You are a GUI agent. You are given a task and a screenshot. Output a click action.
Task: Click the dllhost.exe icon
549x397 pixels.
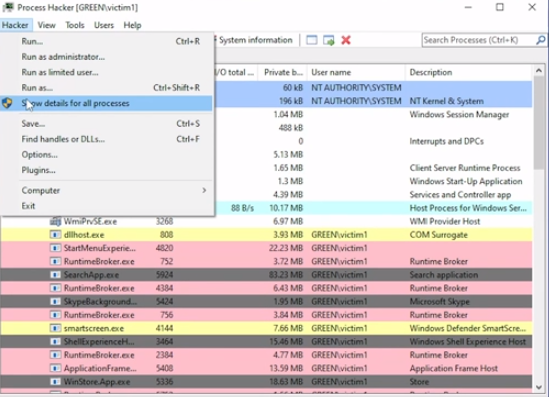point(55,235)
